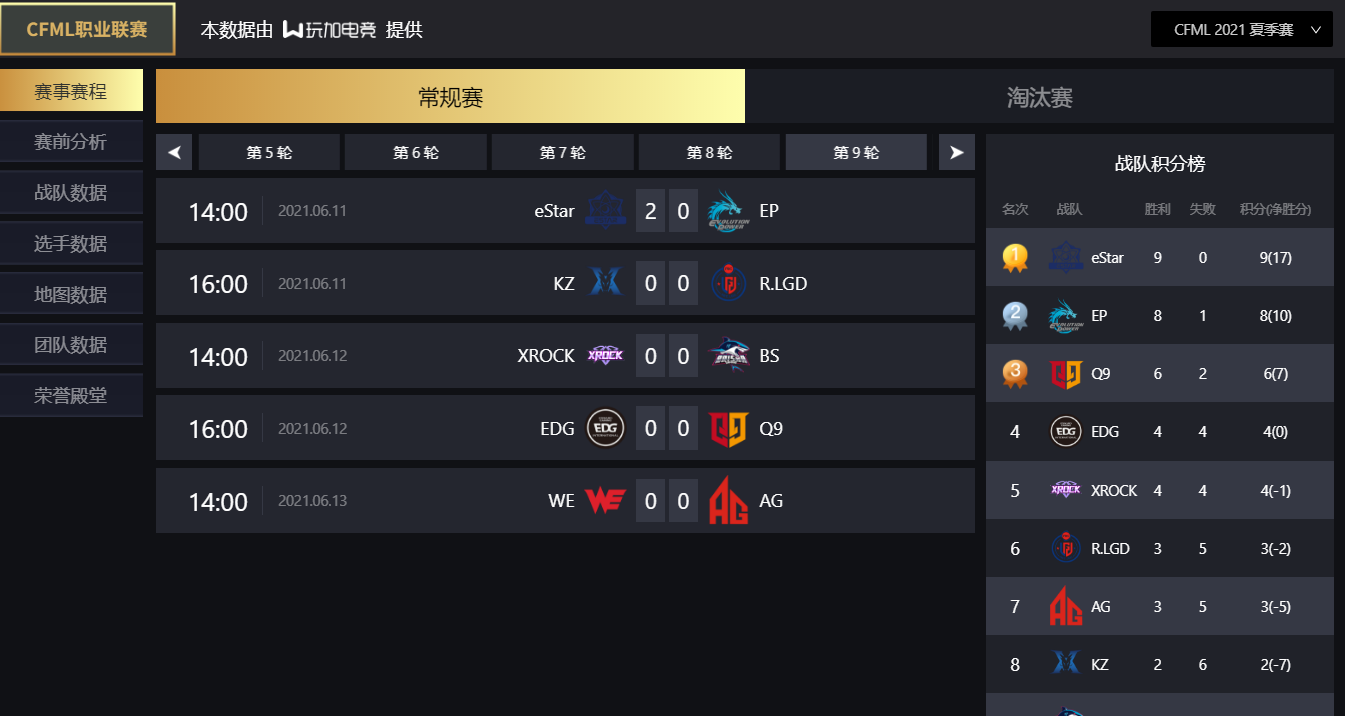Select the R.LGD logo in 16:00 match
The width and height of the screenshot is (1345, 716).
[x=728, y=283]
